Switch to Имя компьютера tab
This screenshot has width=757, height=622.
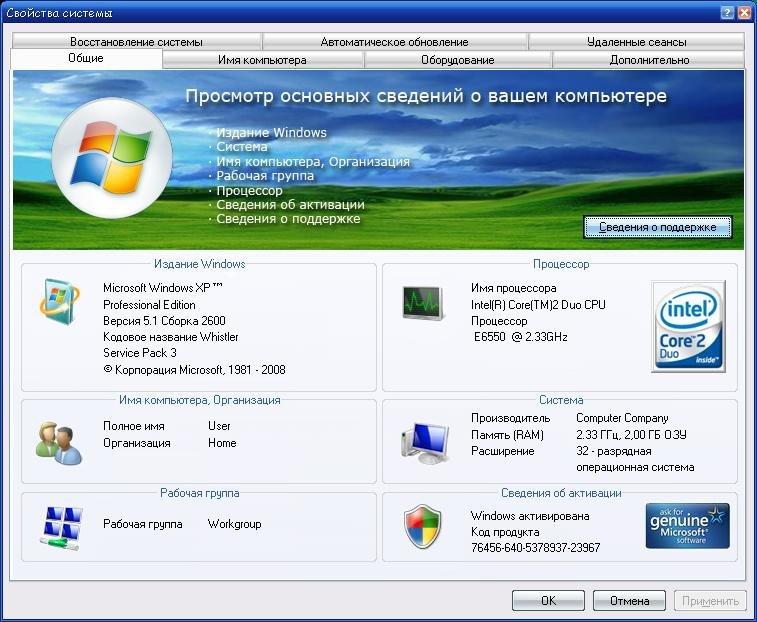(x=262, y=60)
